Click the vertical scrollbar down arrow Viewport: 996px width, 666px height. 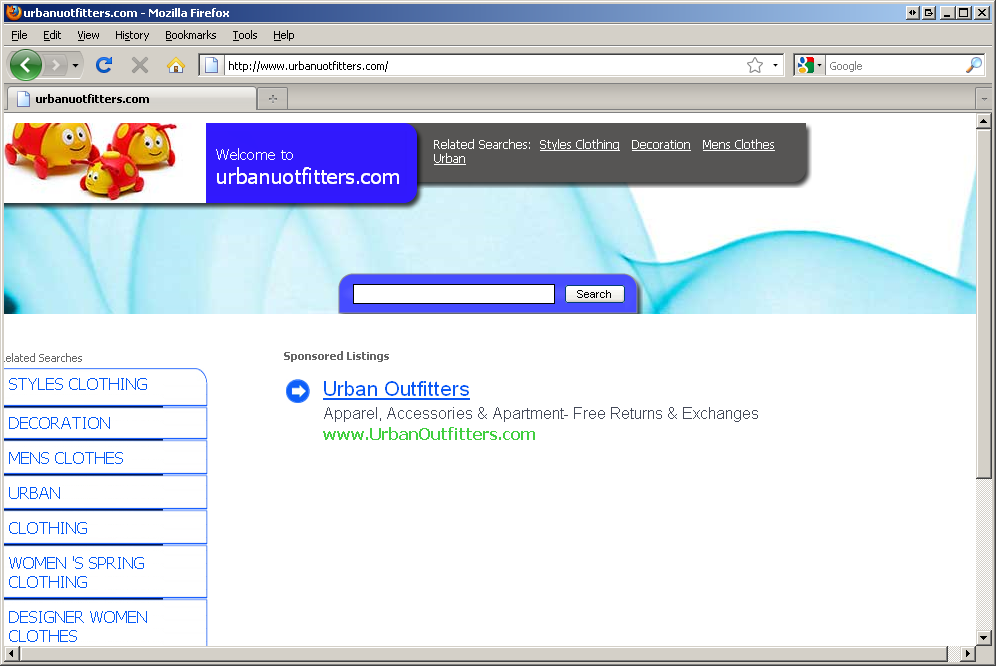tap(983, 637)
